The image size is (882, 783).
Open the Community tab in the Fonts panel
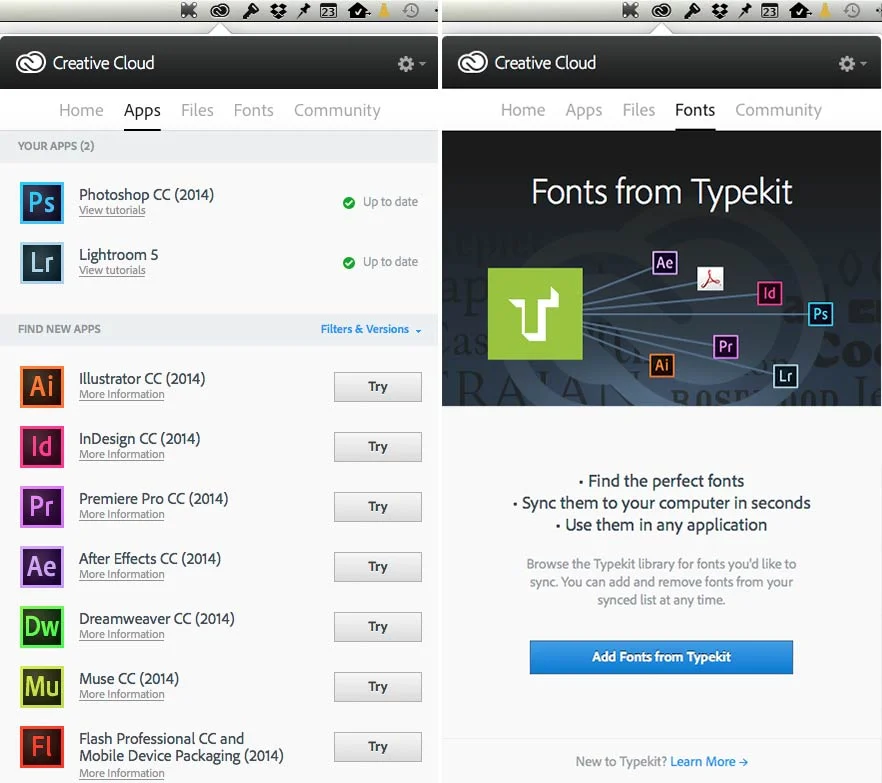(778, 110)
